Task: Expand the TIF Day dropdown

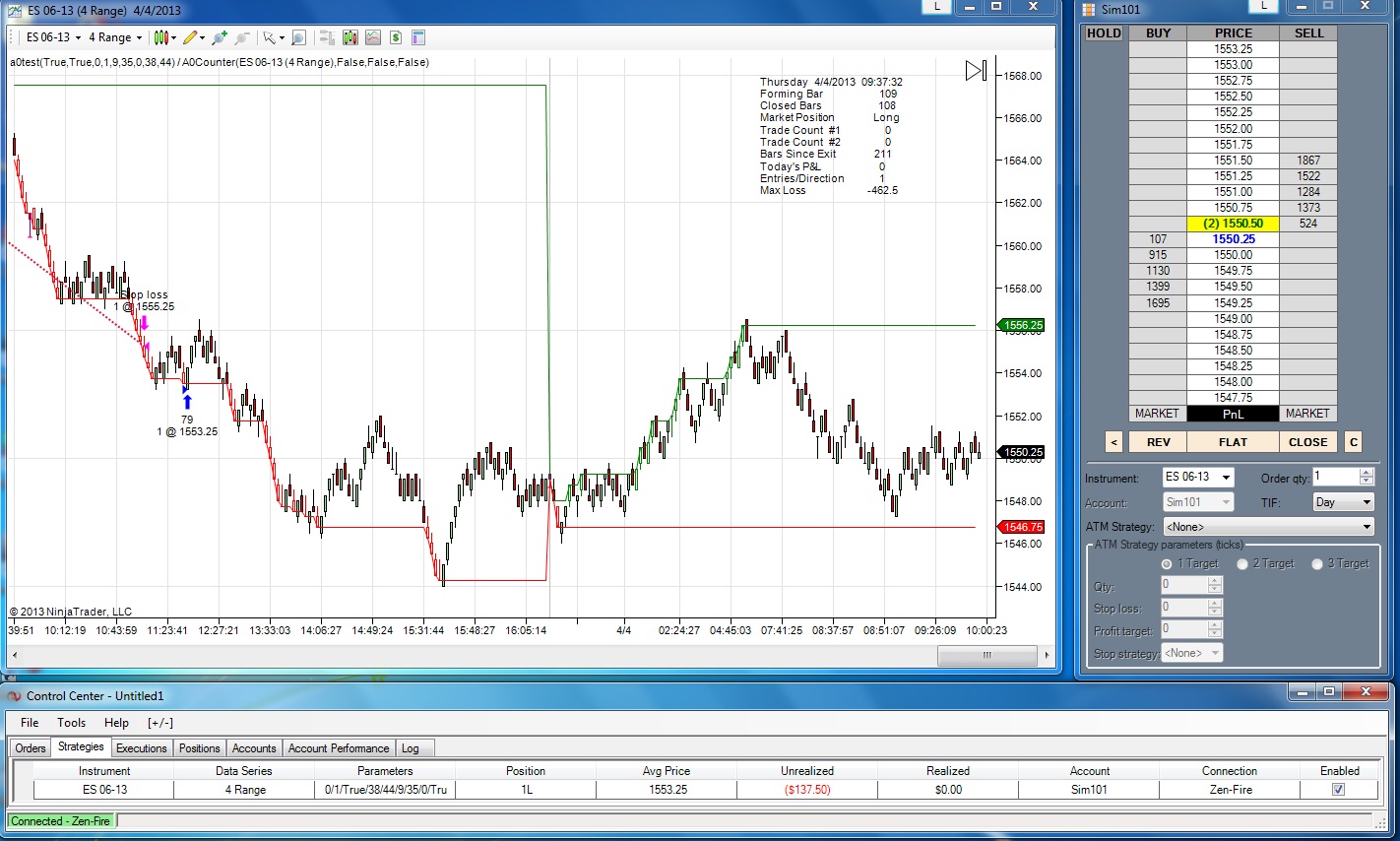Action: (x=1343, y=502)
